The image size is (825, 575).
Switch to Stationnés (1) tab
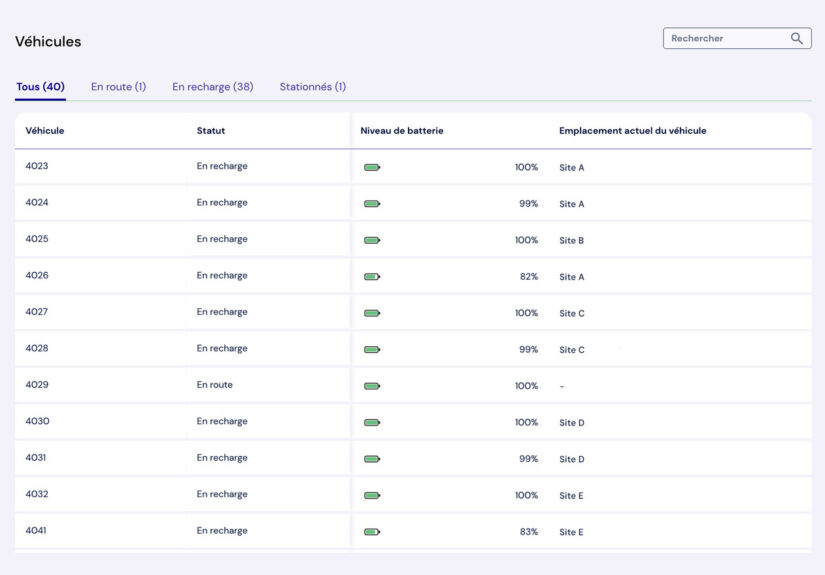(312, 87)
